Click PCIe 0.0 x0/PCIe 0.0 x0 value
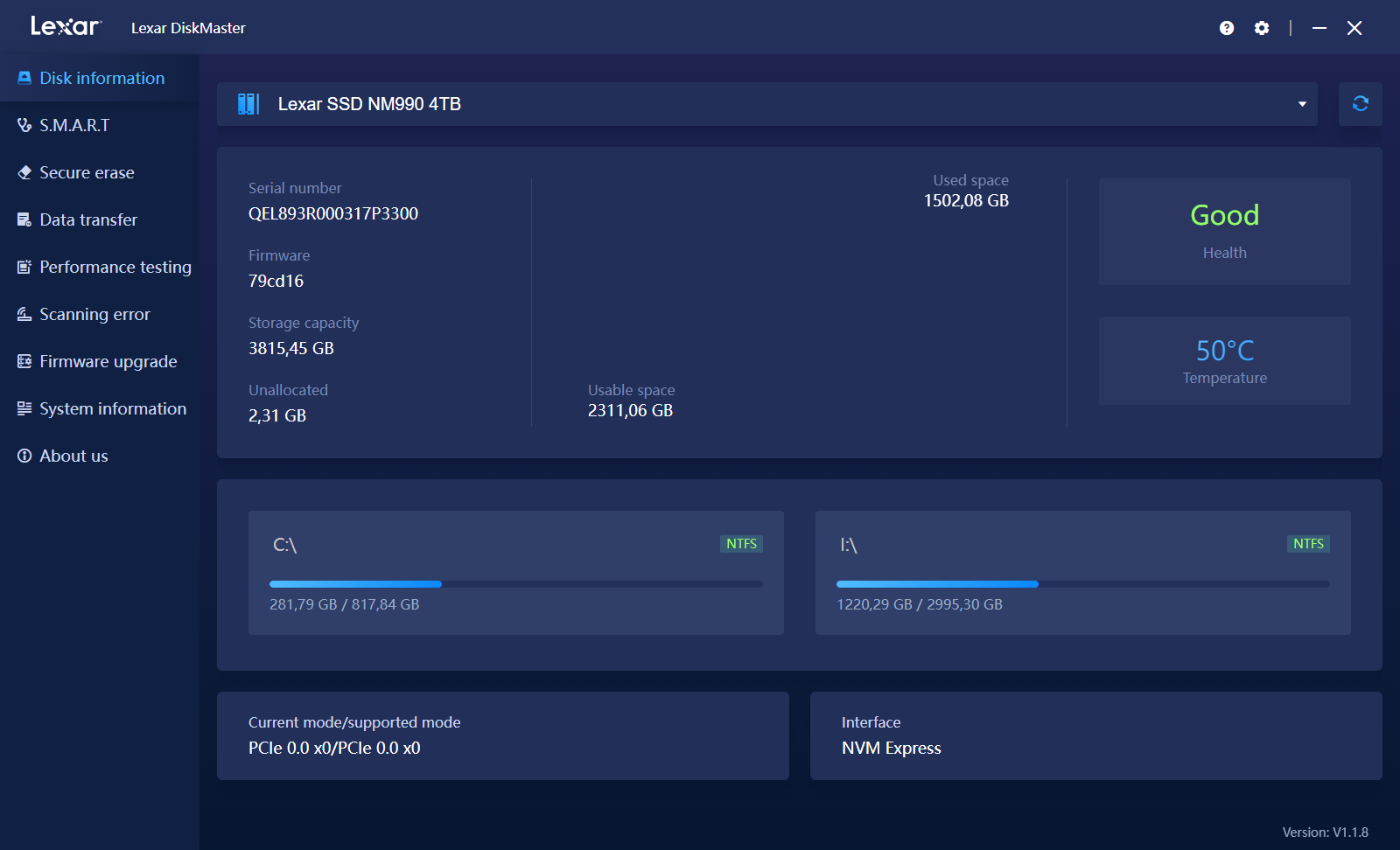The height and width of the screenshot is (850, 1400). click(334, 748)
